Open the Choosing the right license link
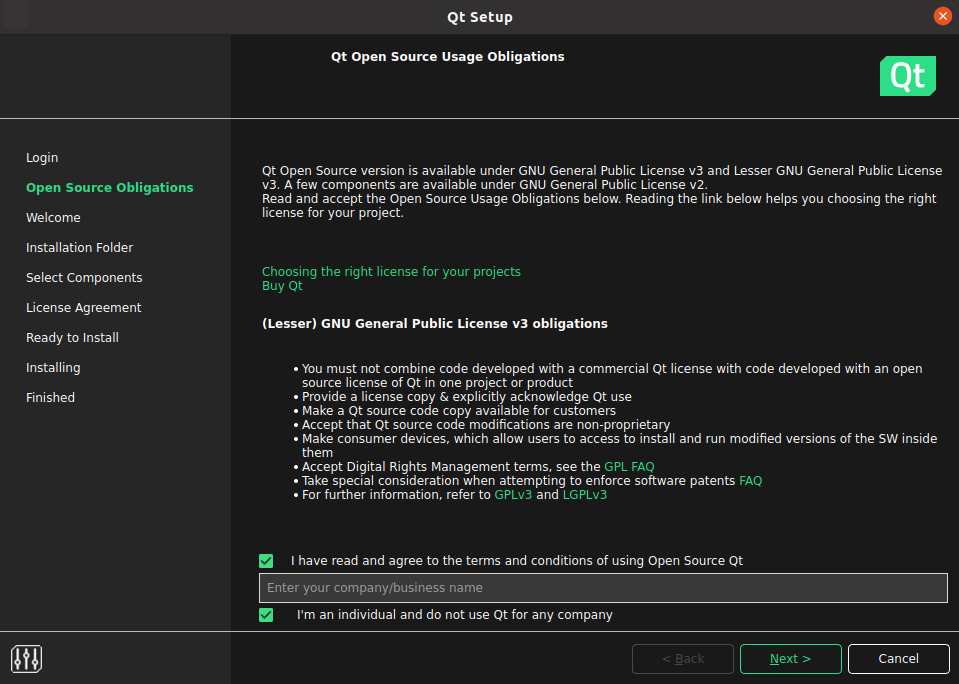Image resolution: width=959 pixels, height=684 pixels. tap(391, 272)
